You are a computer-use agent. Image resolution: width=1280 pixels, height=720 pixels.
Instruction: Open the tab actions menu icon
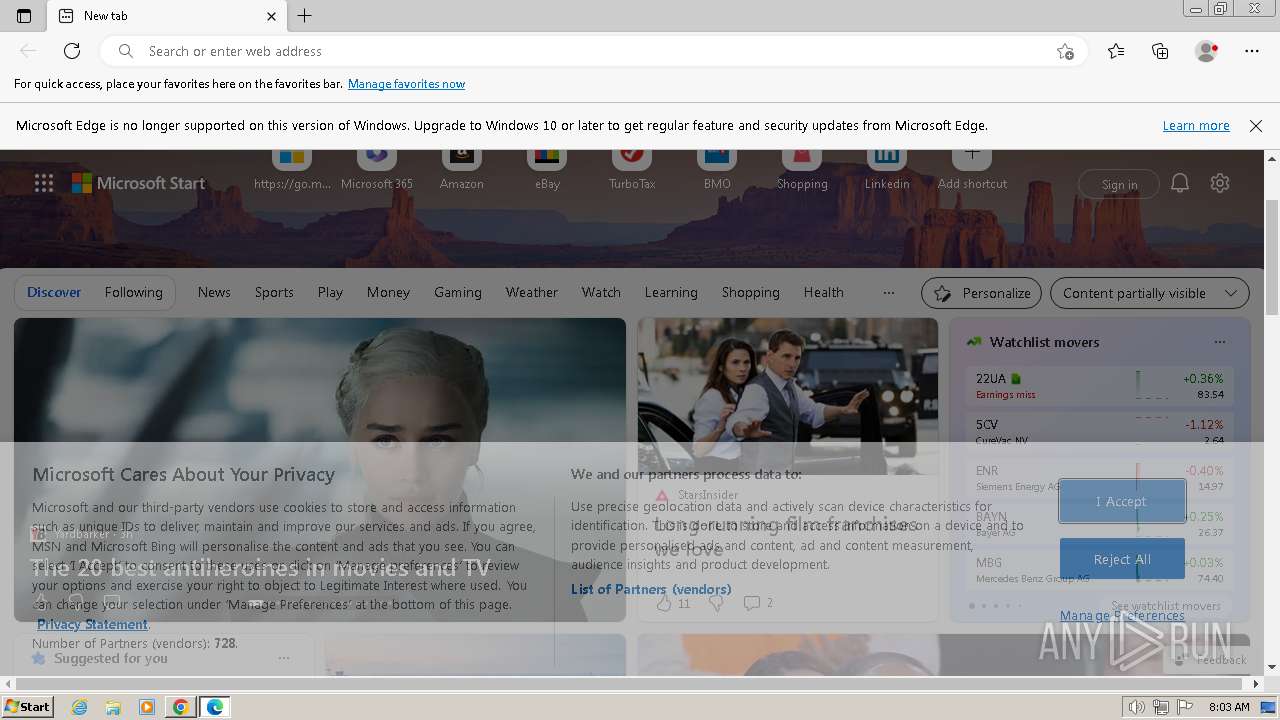(x=24, y=16)
